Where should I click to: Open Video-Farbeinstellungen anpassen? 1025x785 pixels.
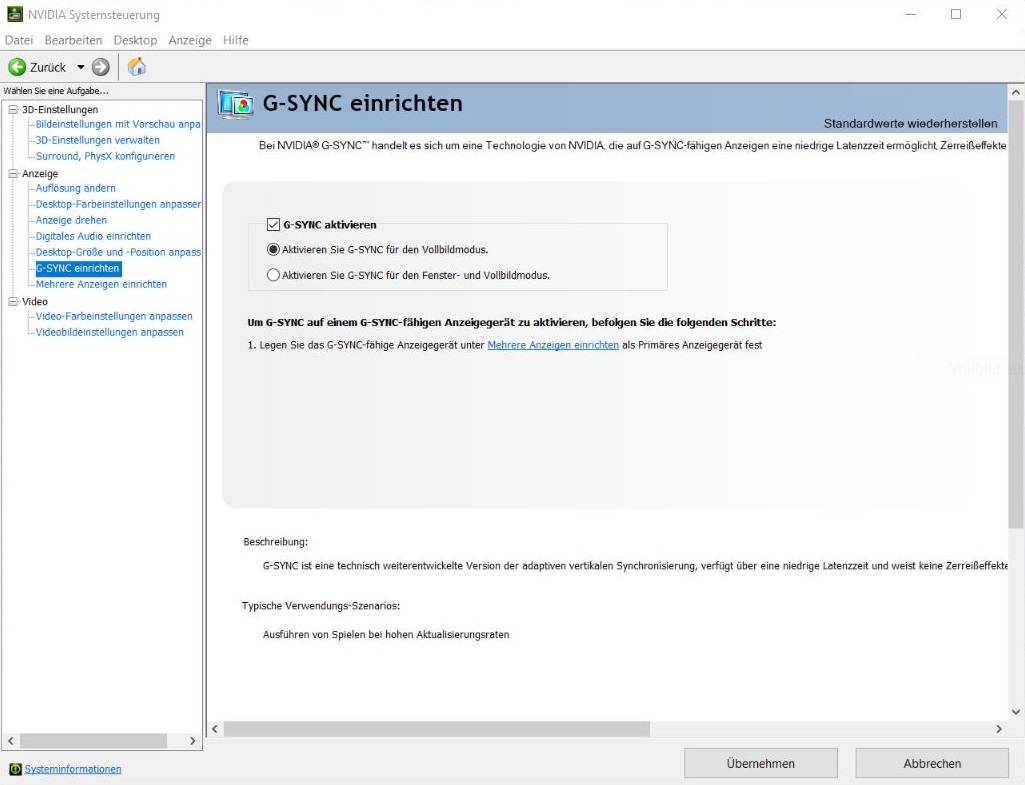(x=114, y=316)
